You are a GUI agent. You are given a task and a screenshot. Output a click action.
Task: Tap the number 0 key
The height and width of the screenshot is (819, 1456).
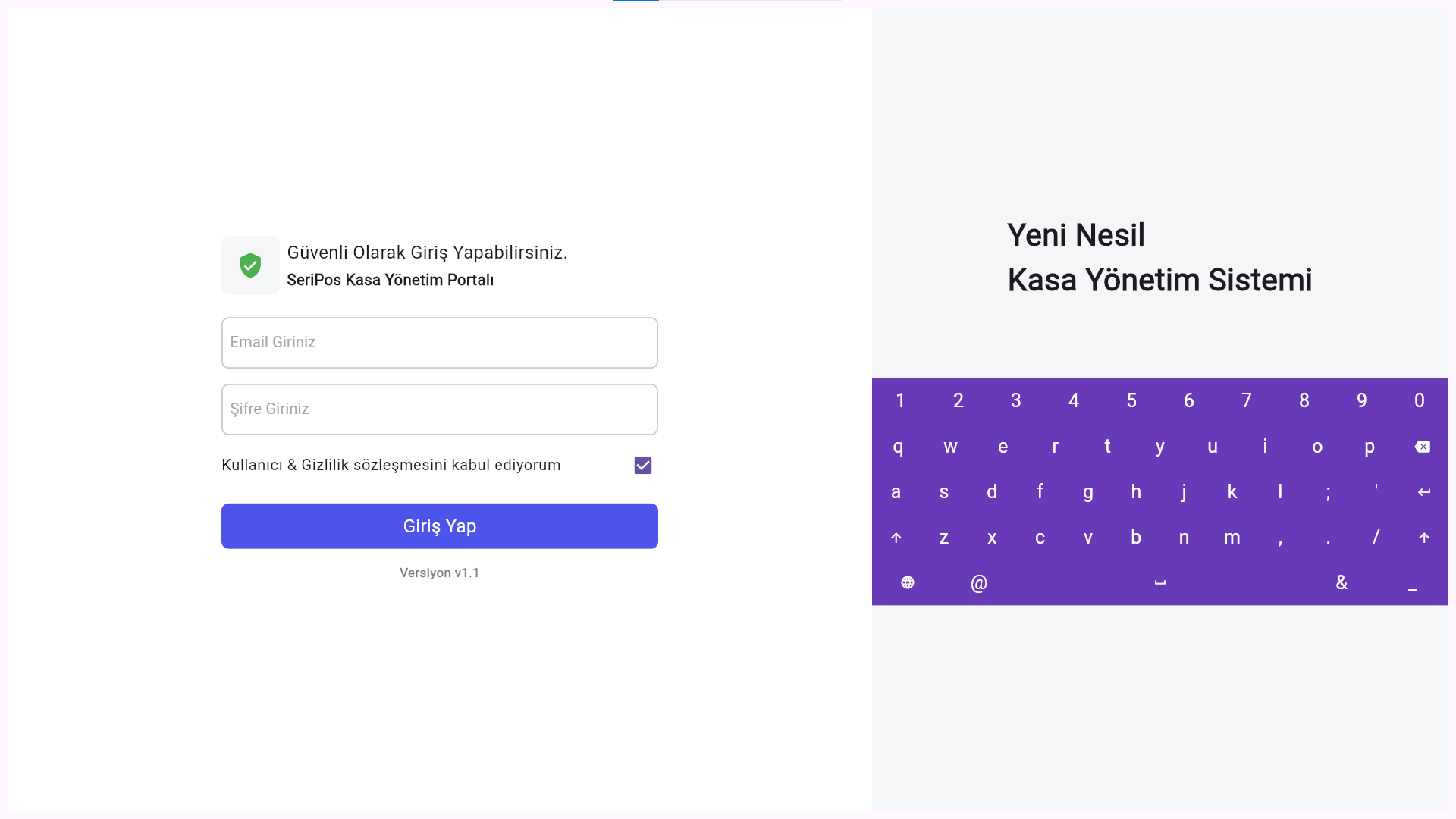point(1420,400)
